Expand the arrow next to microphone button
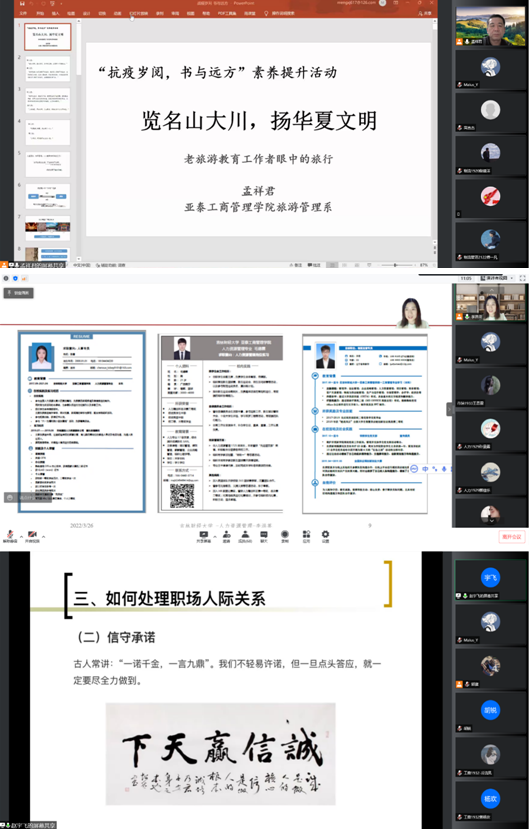The width and height of the screenshot is (529, 829). click(x=21, y=537)
